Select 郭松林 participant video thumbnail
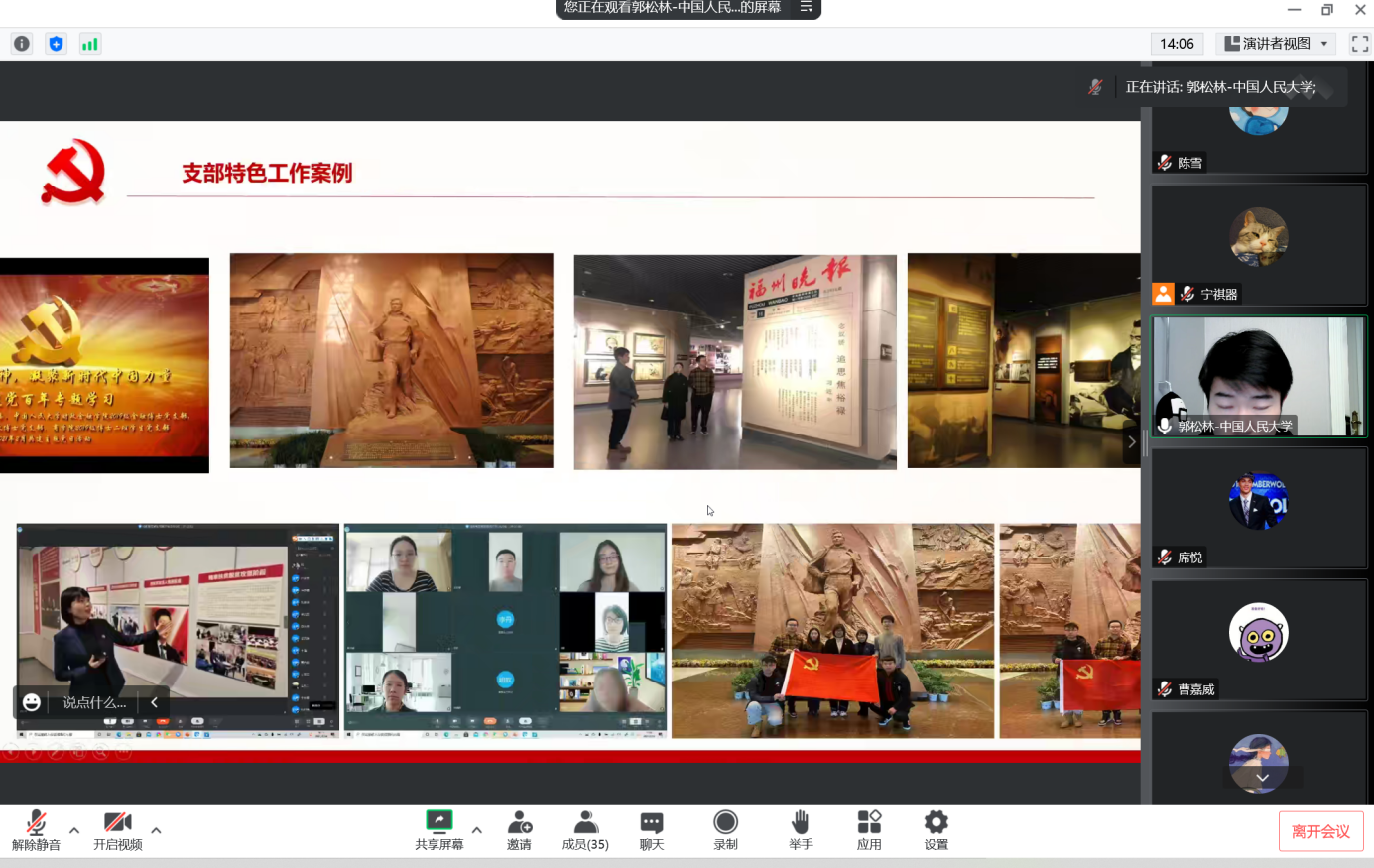The width and height of the screenshot is (1374, 868). click(1258, 377)
